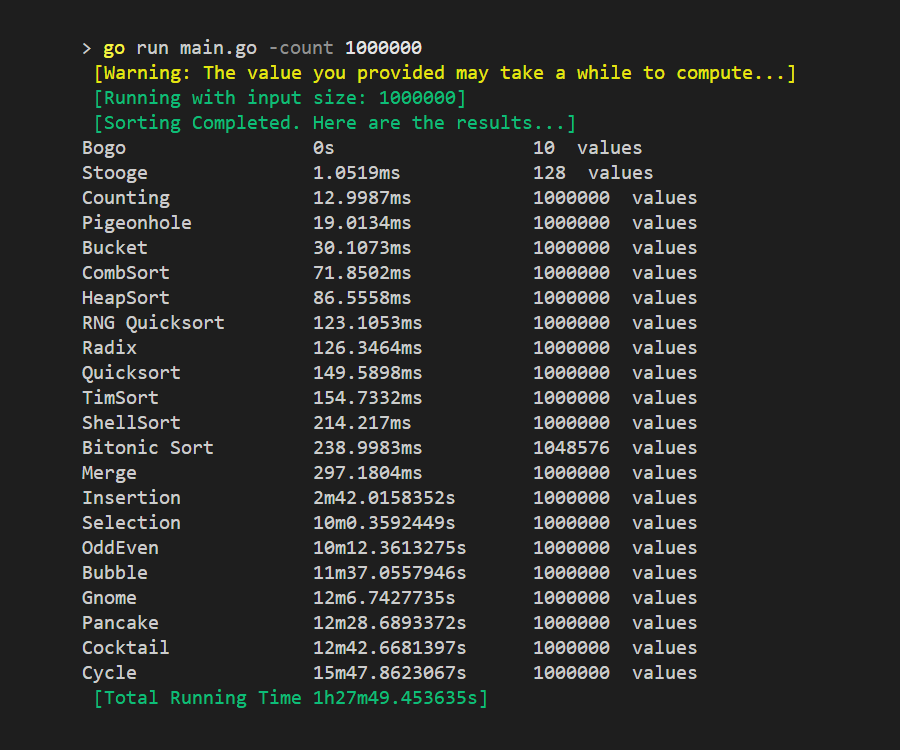
Task: Click the 'Bucket' algorithm name
Action: click(x=115, y=248)
